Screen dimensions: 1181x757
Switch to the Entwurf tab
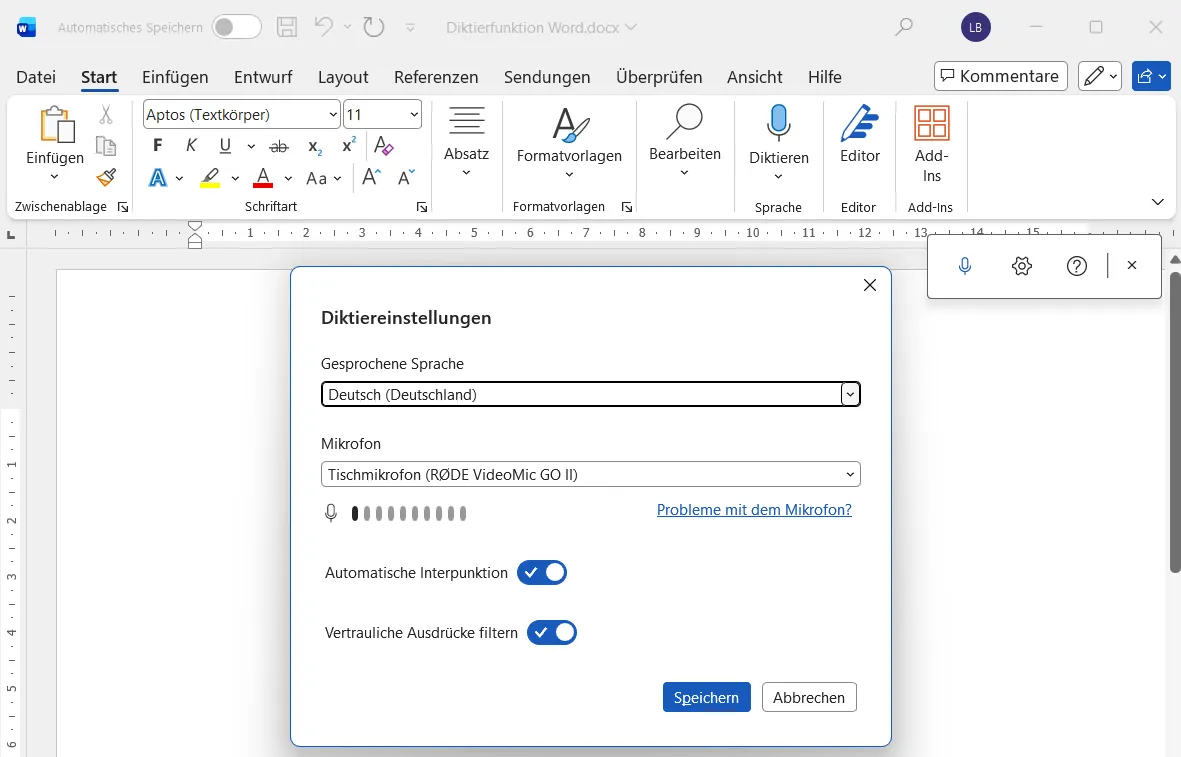(x=263, y=77)
